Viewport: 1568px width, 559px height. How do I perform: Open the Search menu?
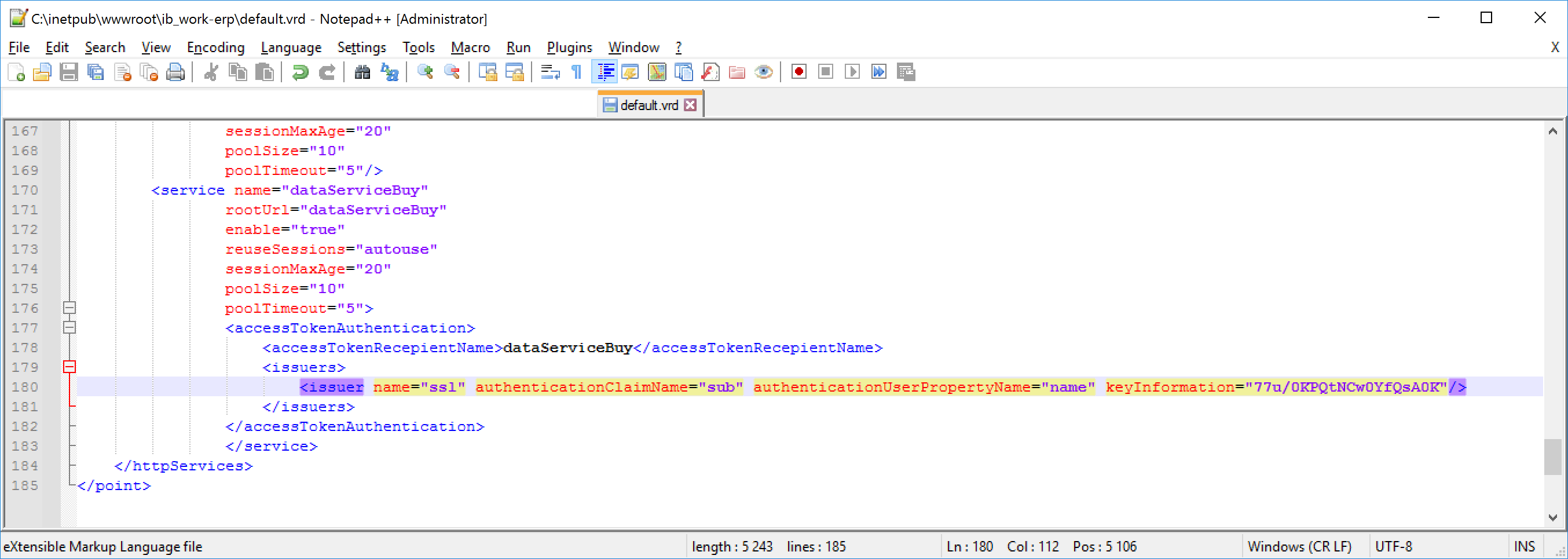click(x=105, y=48)
